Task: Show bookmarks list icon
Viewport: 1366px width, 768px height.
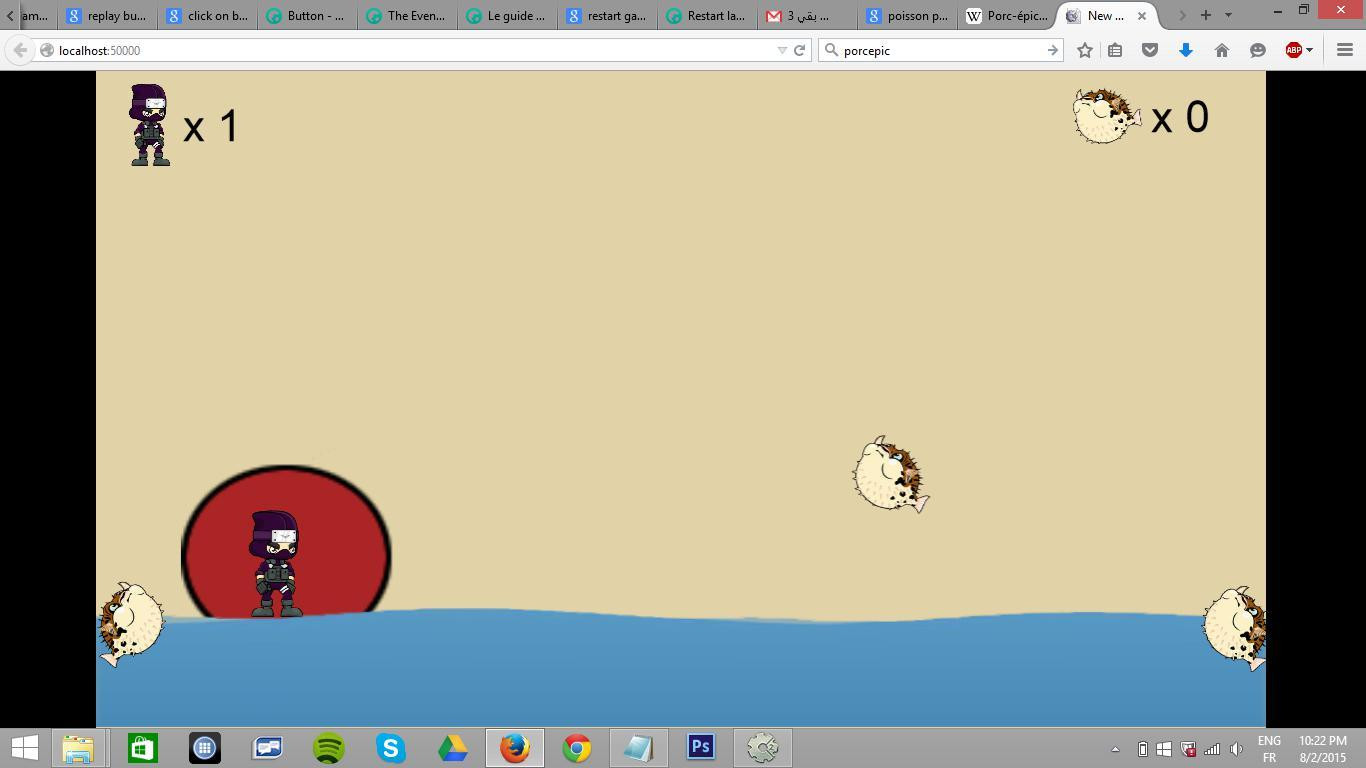Action: pos(1115,50)
